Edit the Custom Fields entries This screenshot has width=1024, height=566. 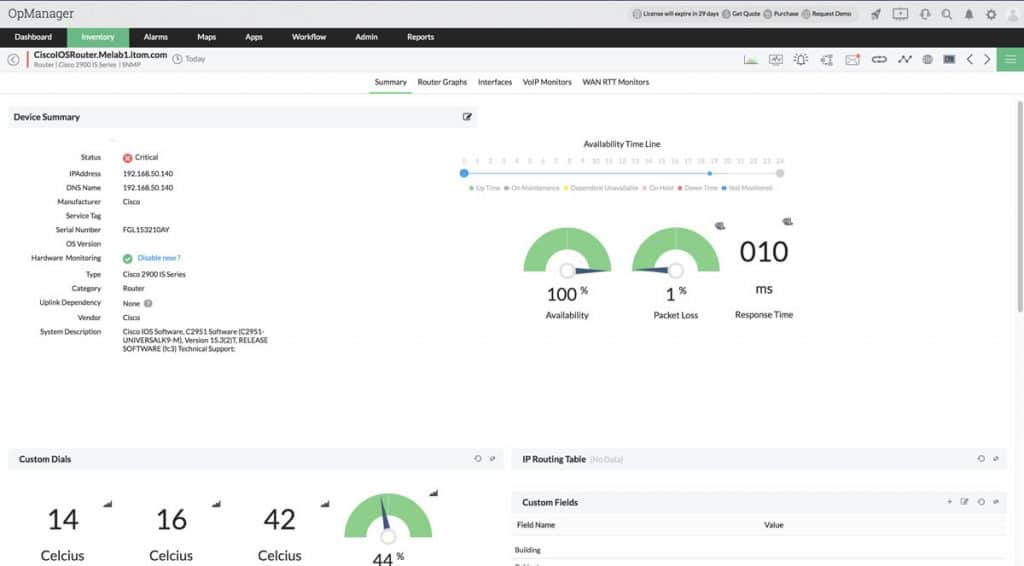click(965, 502)
